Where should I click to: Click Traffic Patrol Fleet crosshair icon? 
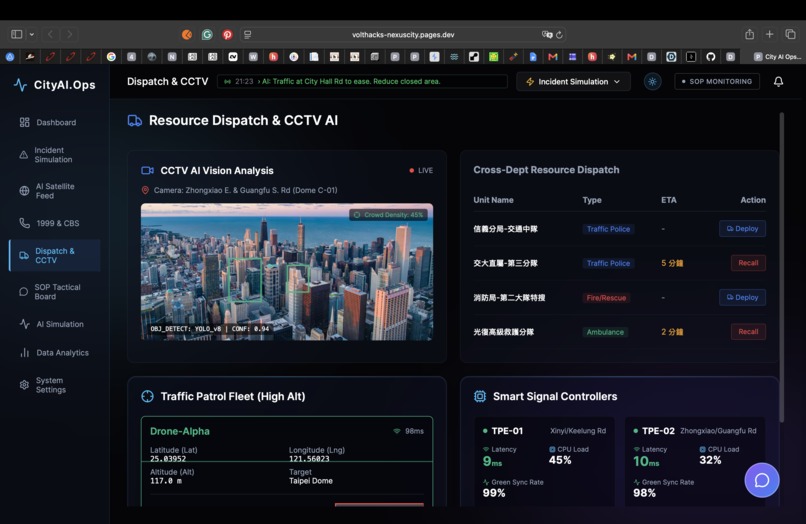tap(148, 396)
